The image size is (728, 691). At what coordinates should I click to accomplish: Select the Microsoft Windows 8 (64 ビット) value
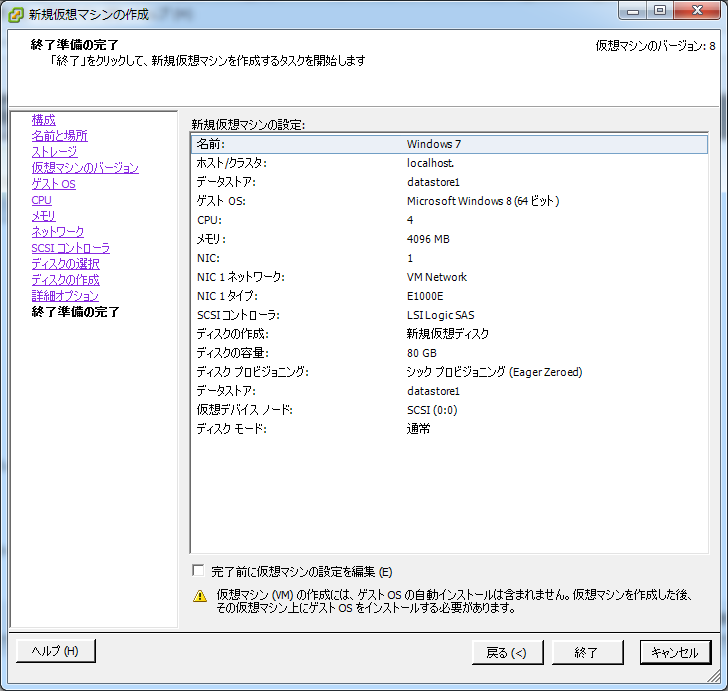[x=483, y=201]
